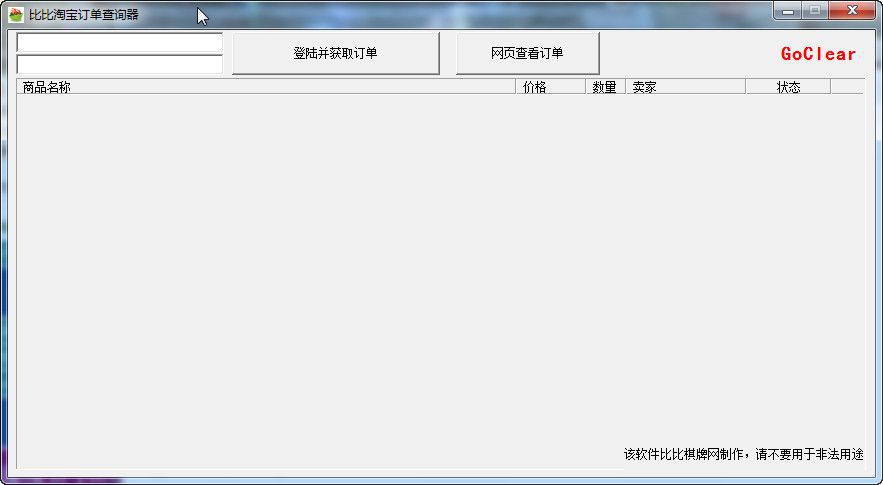The image size is (883, 485).
Task: Sort by the 数量 column header
Action: [x=605, y=87]
